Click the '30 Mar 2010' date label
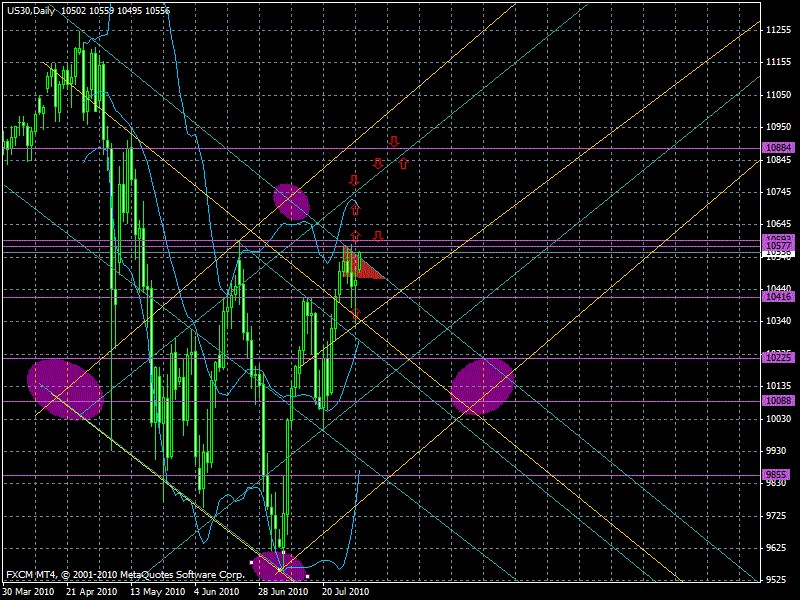The height and width of the screenshot is (600, 800). [28, 592]
